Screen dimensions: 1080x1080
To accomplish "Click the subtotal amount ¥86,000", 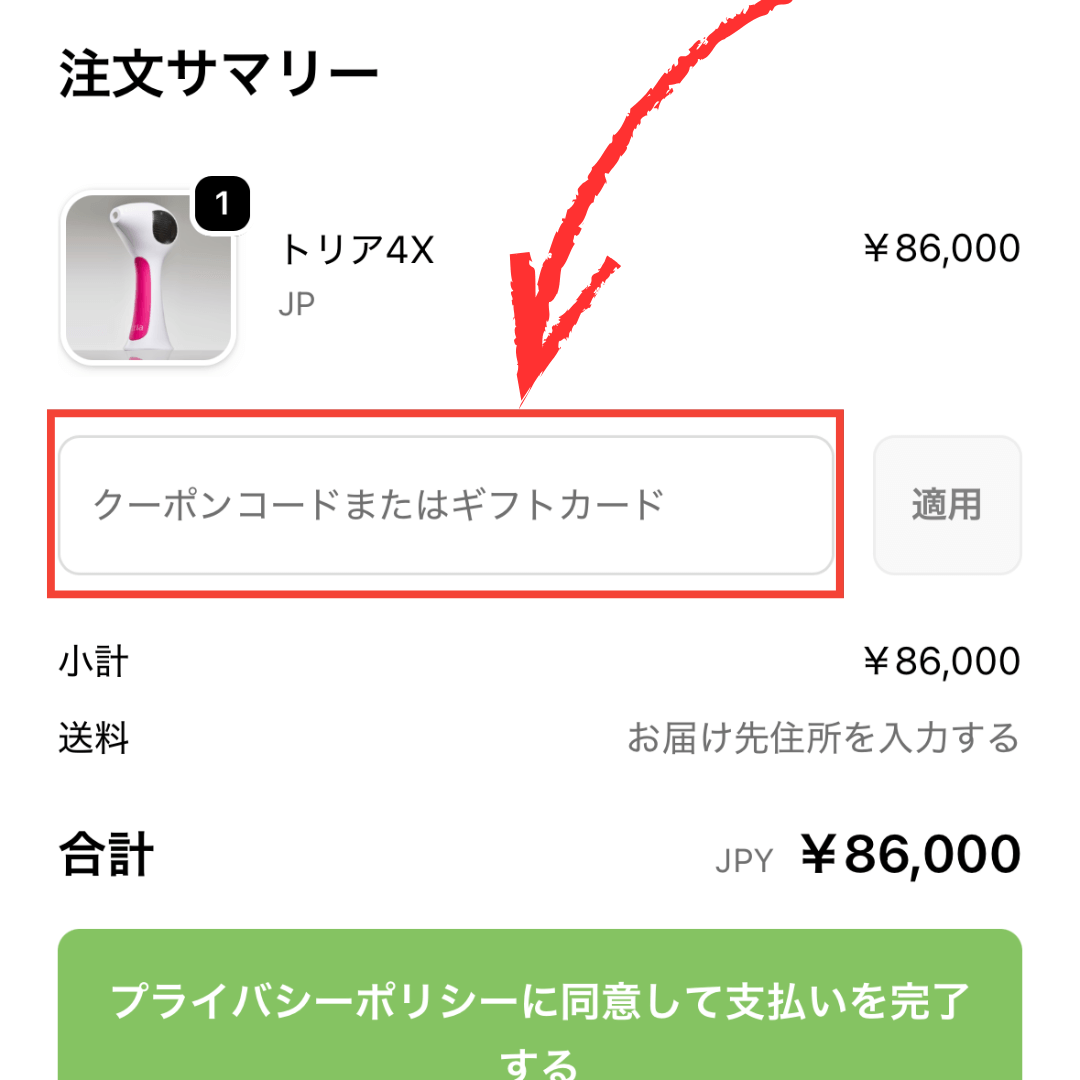I will coord(941,661).
